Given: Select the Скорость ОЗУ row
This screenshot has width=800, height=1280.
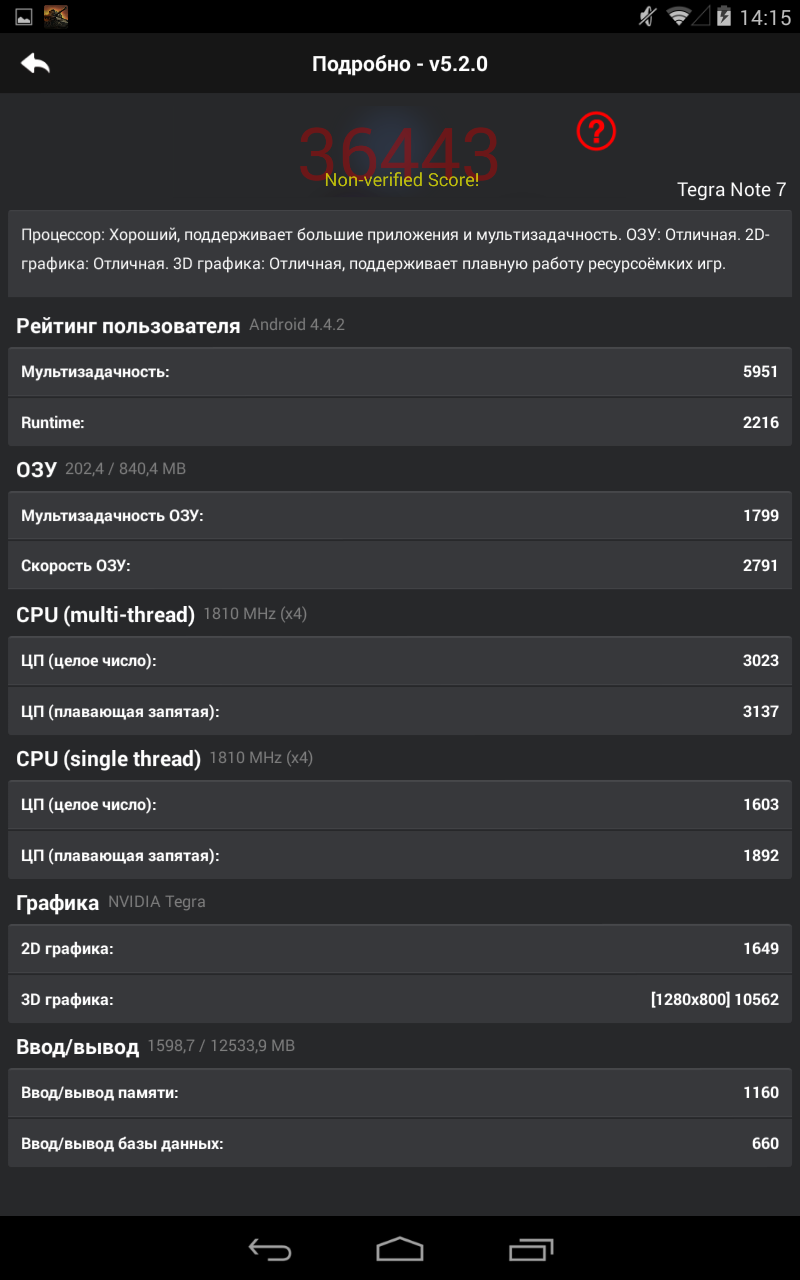Looking at the screenshot, I should point(400,565).
